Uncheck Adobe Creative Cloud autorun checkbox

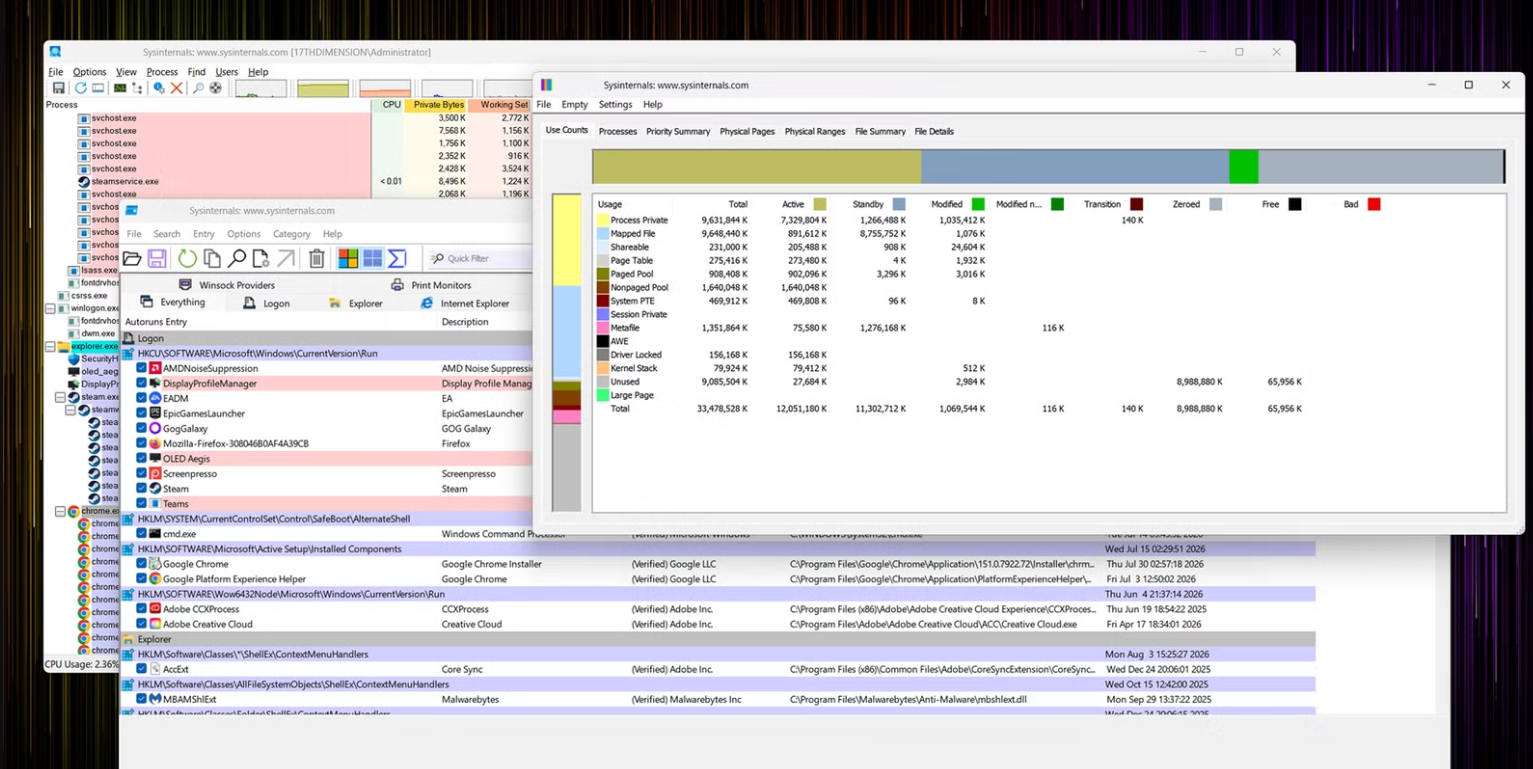(x=141, y=624)
